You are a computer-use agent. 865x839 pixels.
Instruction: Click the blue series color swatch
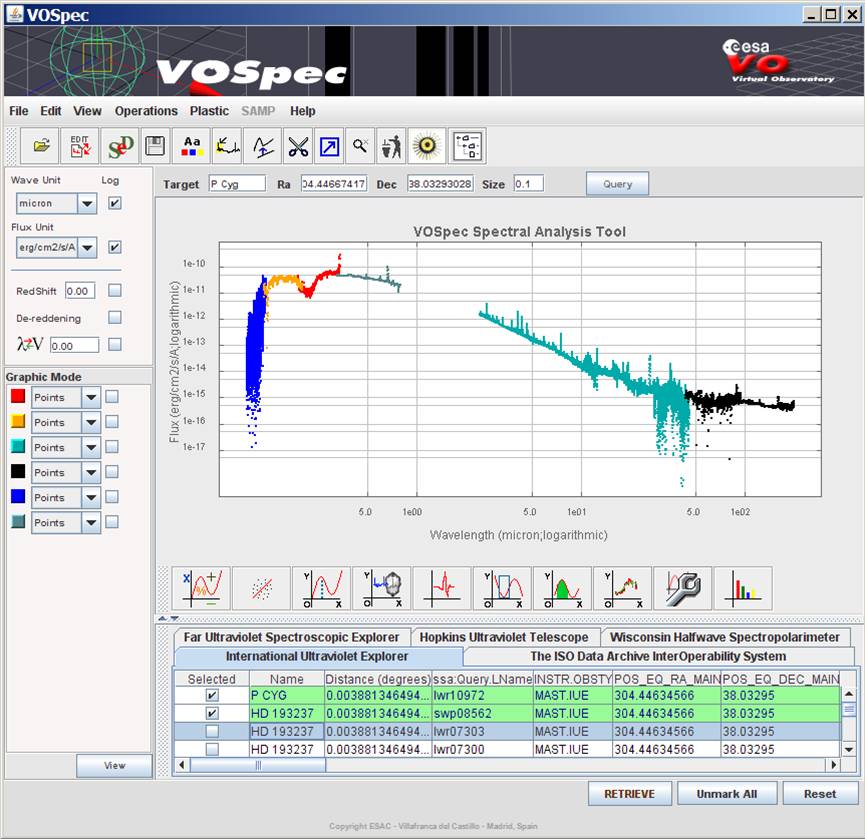point(18,496)
